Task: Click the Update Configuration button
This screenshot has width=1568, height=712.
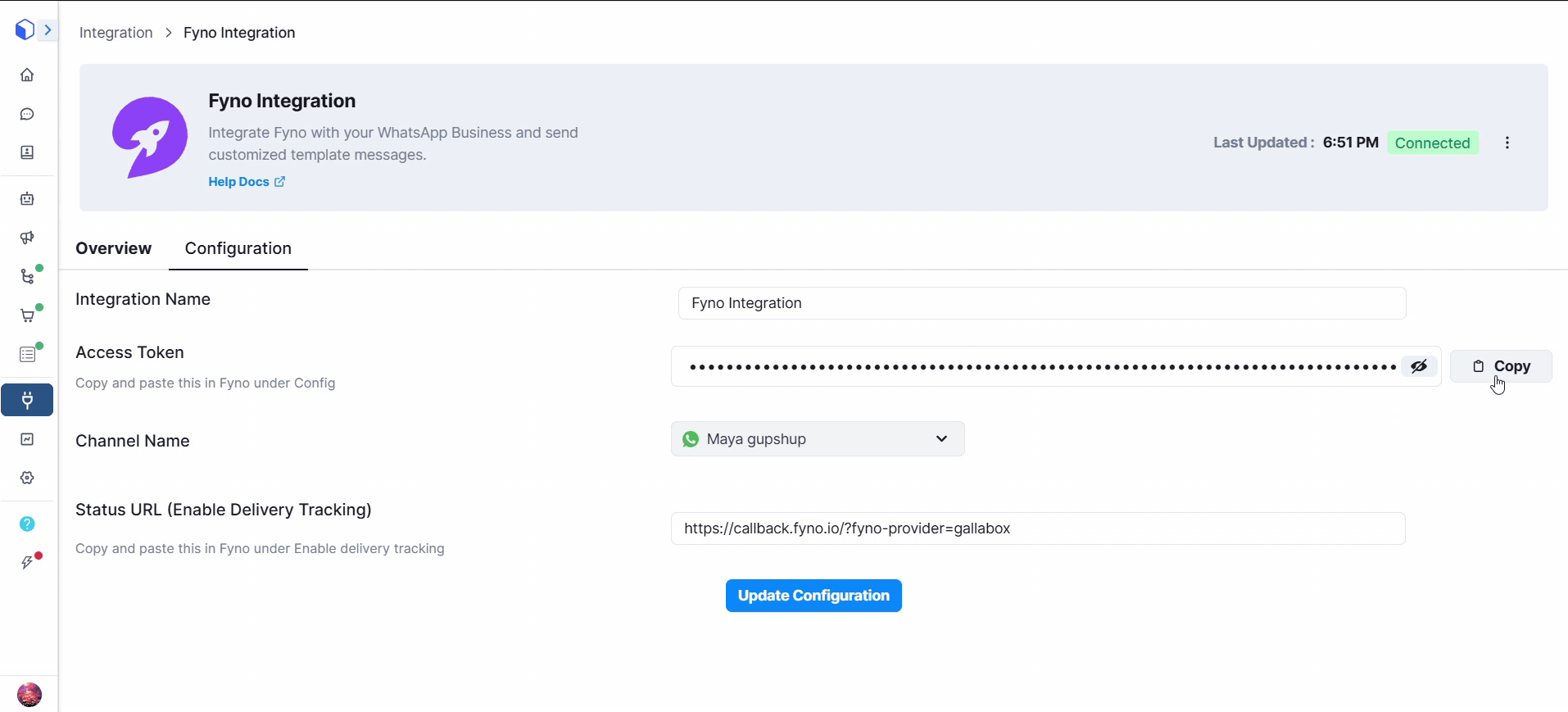Action: point(813,596)
